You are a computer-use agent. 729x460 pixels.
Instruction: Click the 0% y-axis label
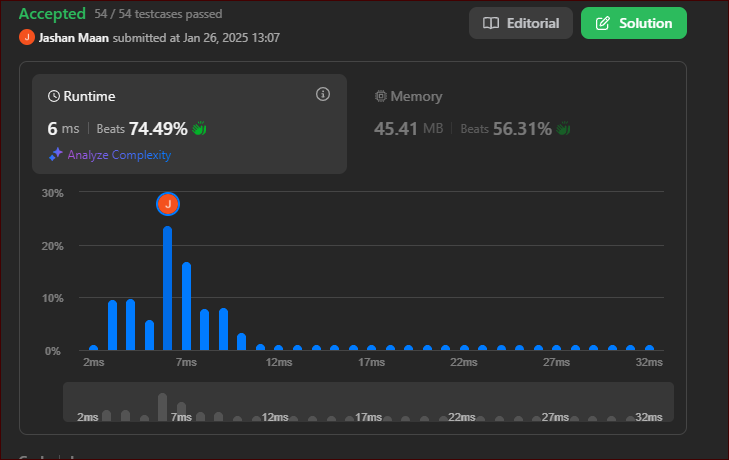point(53,351)
